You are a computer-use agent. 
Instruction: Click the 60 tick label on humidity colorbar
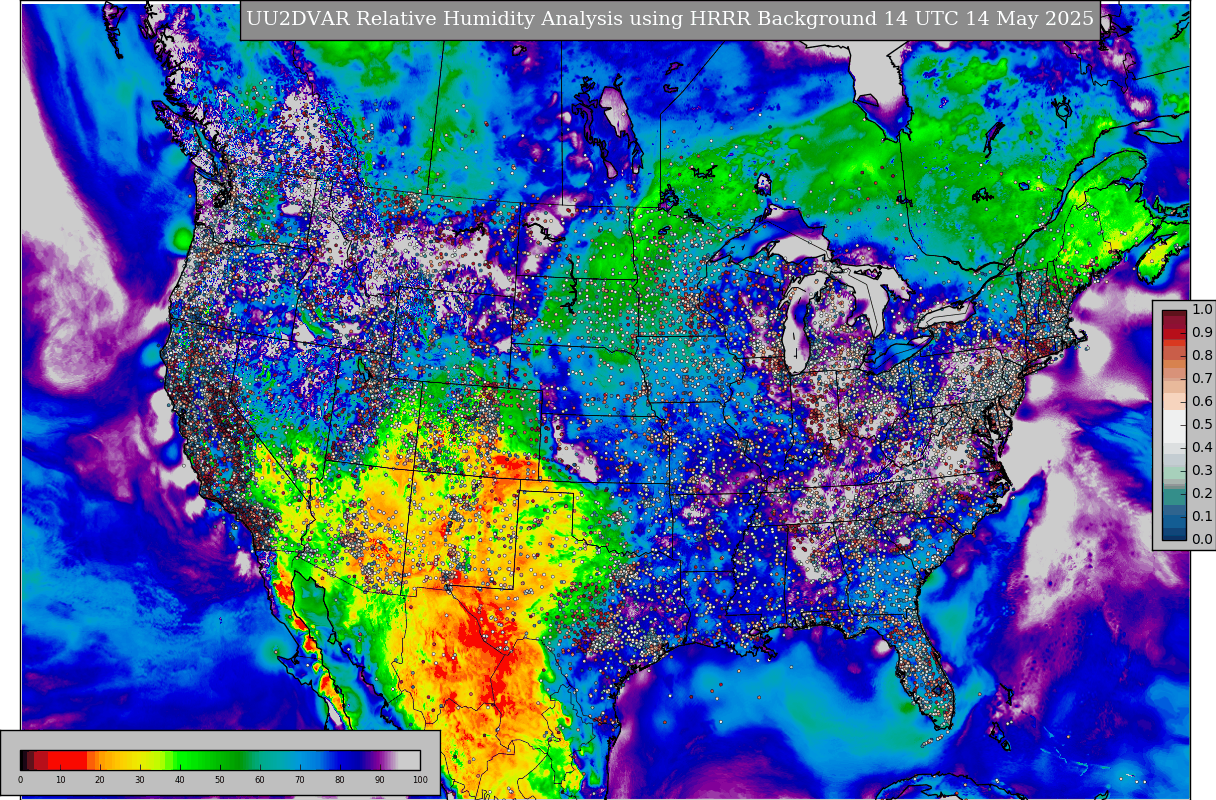pyautogui.click(x=260, y=780)
